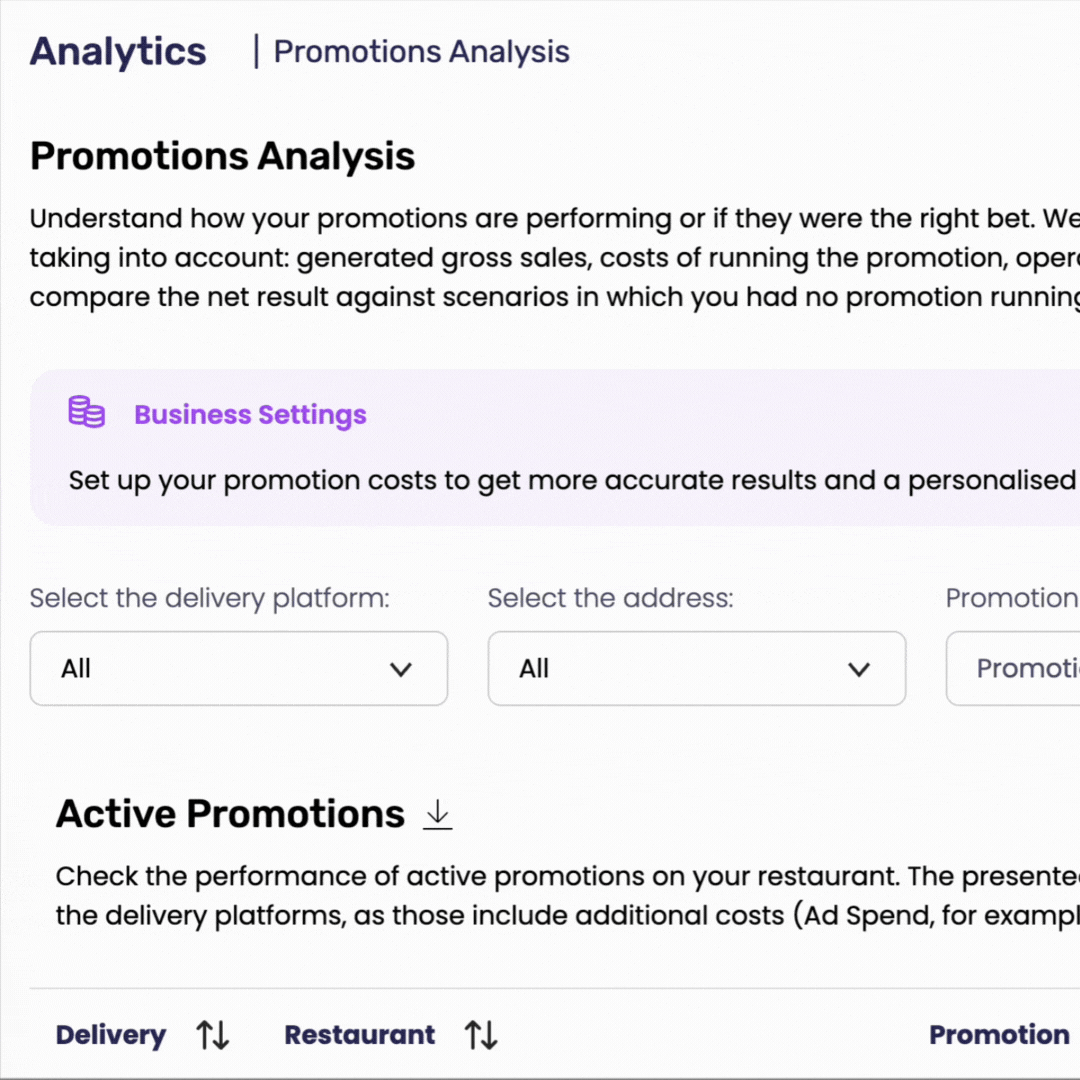Click the 'Set up your promotion costs' banner text
Image resolution: width=1080 pixels, height=1080 pixels.
point(572,480)
